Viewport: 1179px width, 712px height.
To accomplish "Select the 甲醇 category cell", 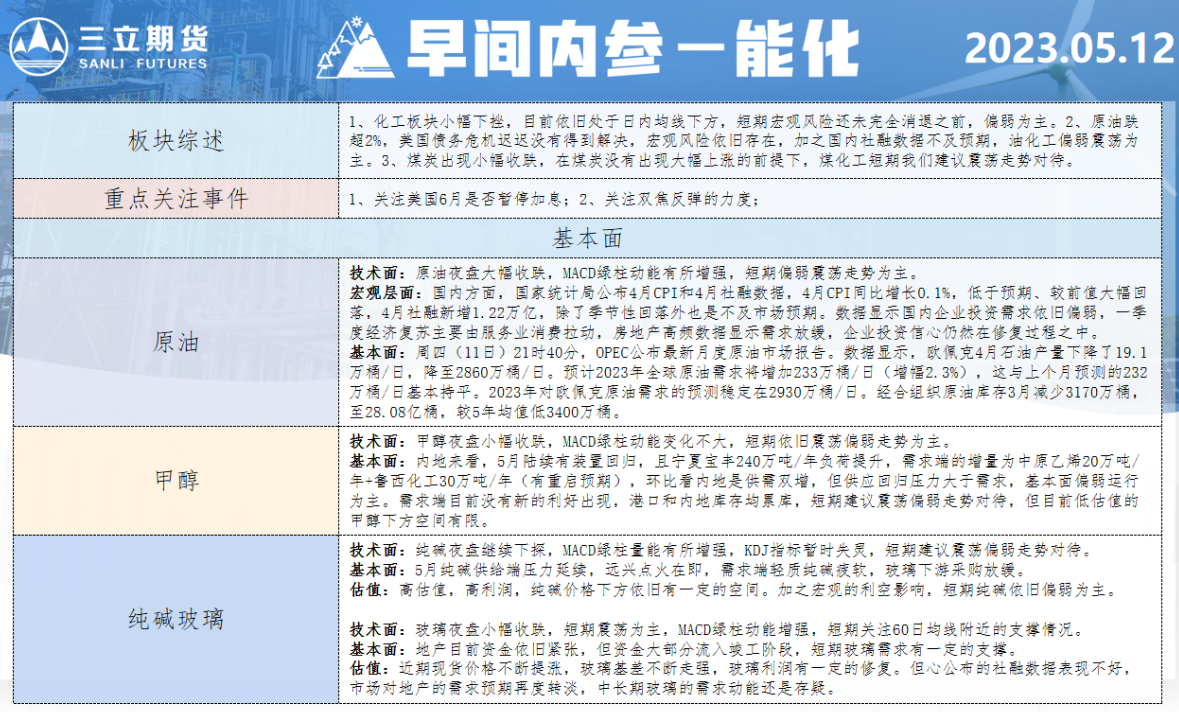I will [x=176, y=480].
